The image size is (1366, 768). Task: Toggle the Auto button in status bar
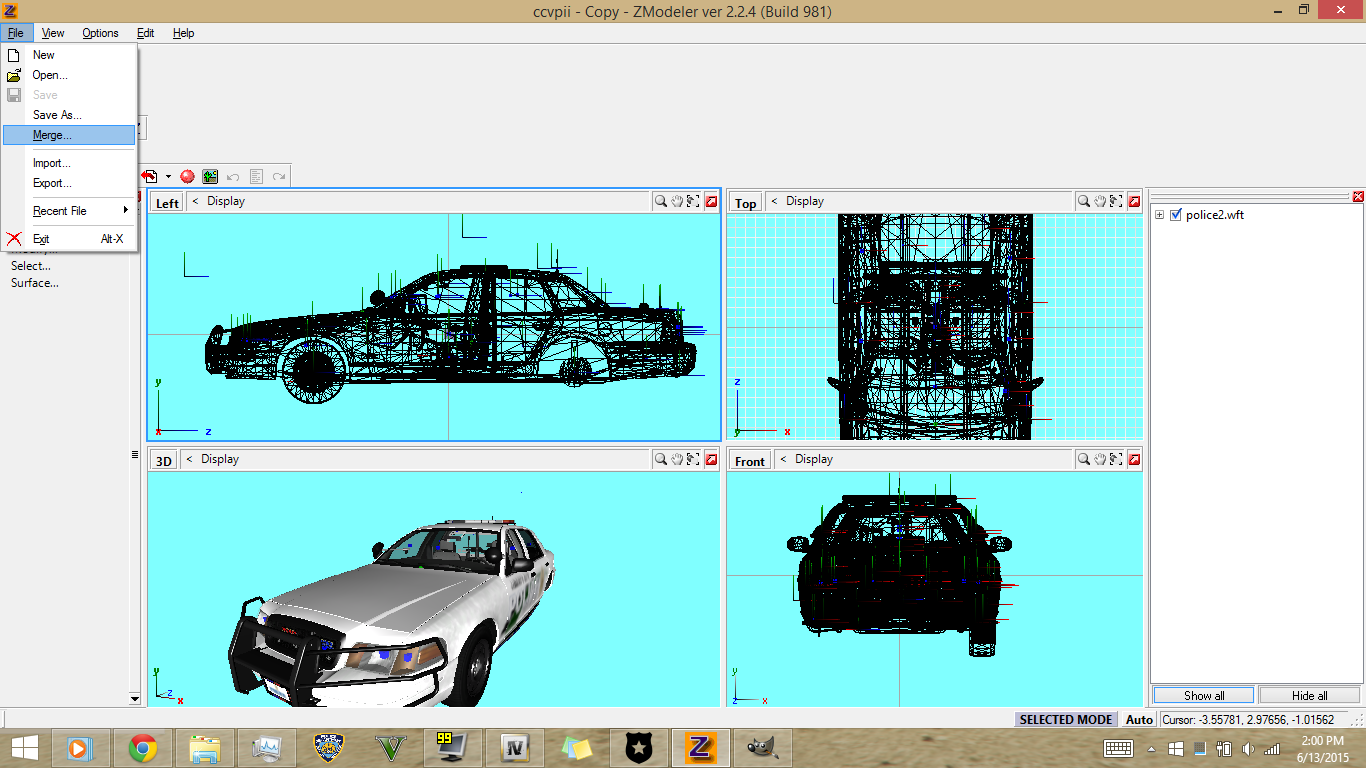tap(1139, 719)
